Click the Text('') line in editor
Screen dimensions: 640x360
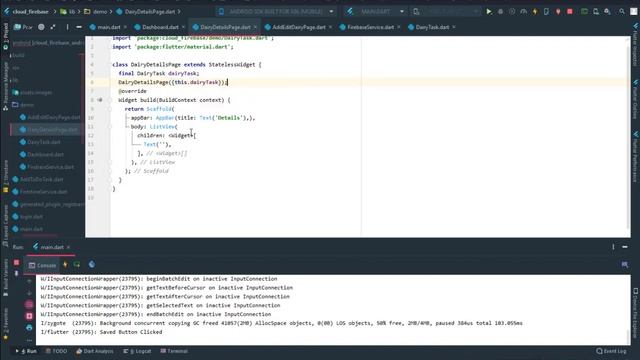157,144
